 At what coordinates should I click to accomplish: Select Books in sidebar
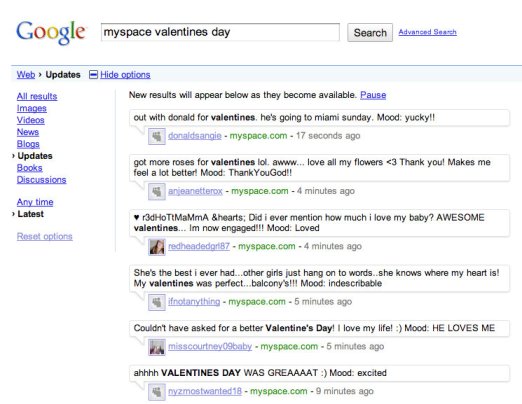point(30,168)
